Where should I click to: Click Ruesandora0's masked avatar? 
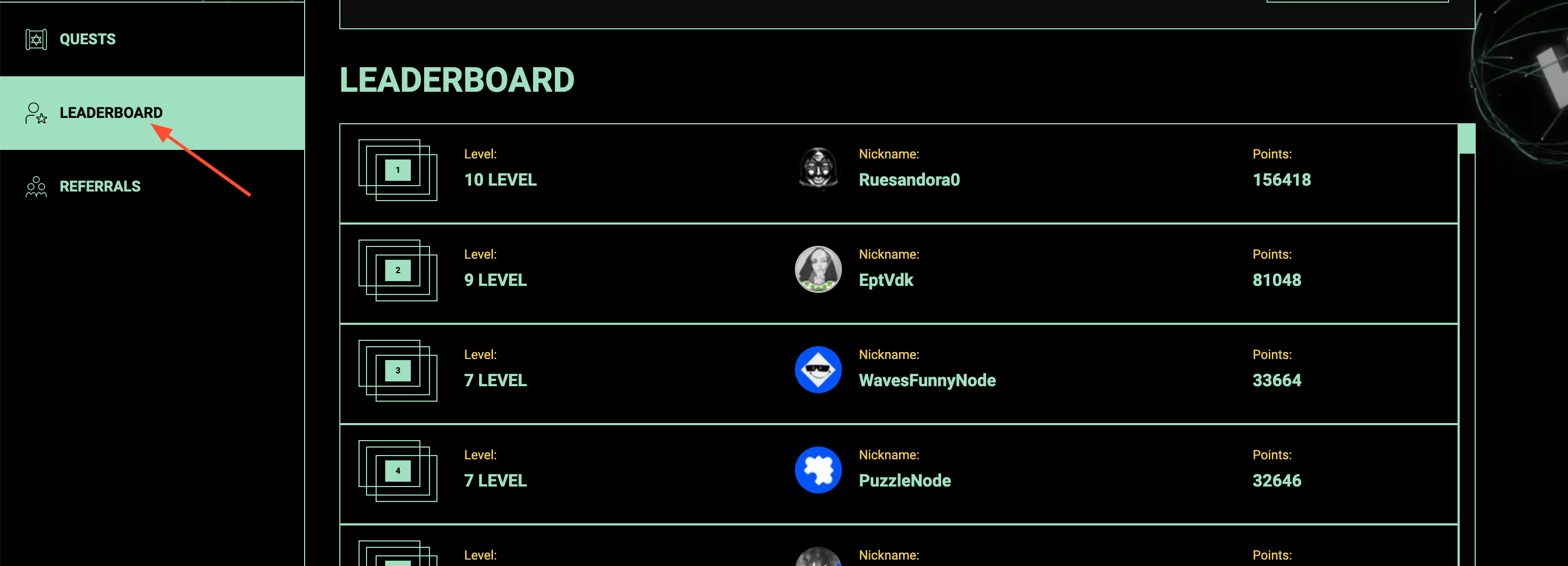(x=818, y=169)
